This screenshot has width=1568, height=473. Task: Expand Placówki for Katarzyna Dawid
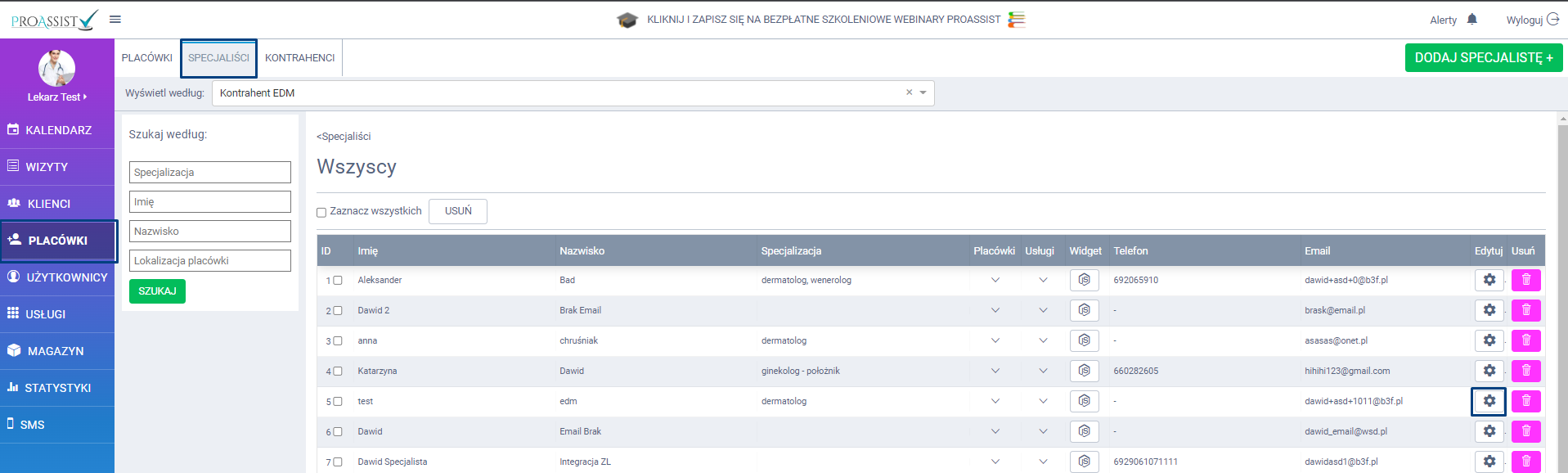995,371
